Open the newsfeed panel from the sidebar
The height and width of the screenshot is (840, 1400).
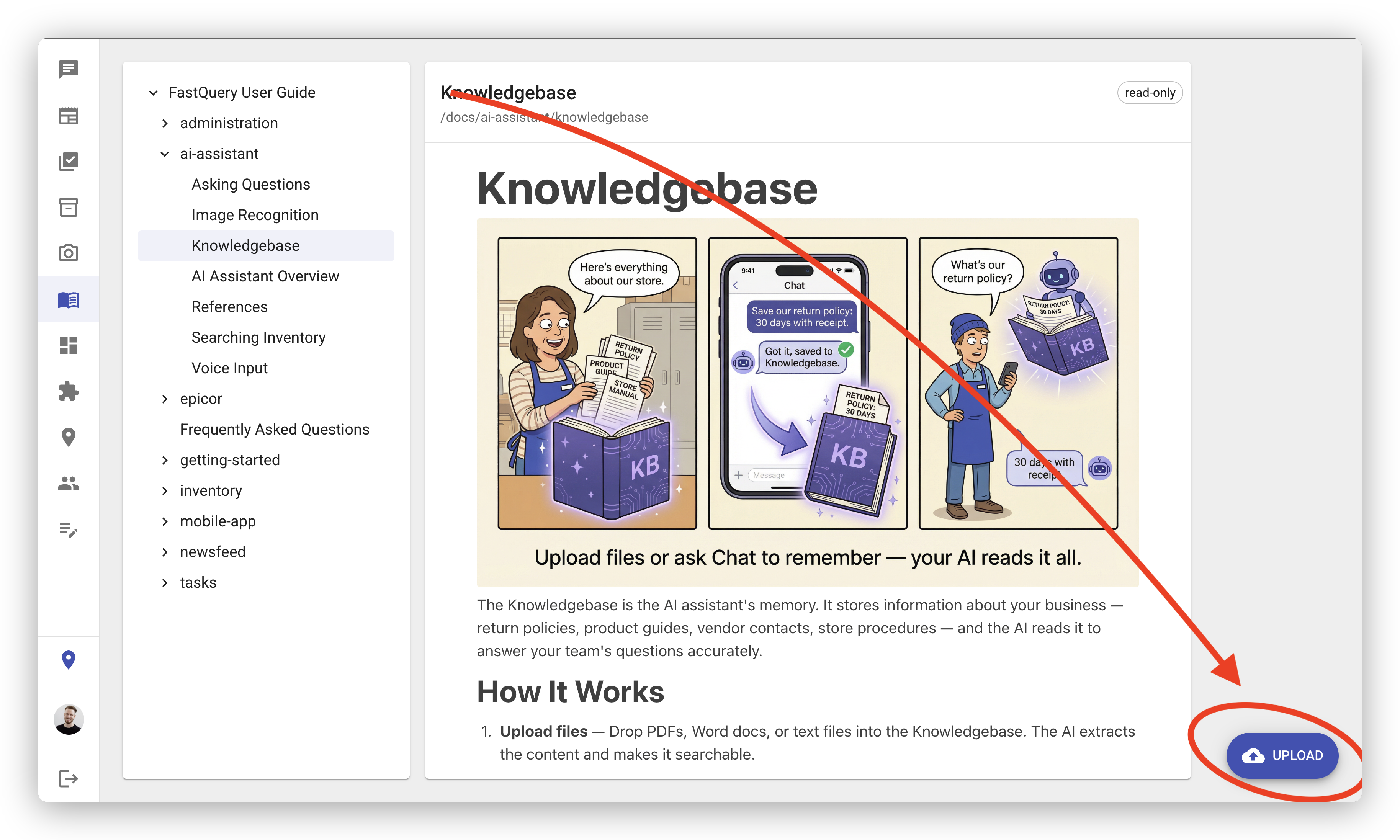(x=69, y=116)
